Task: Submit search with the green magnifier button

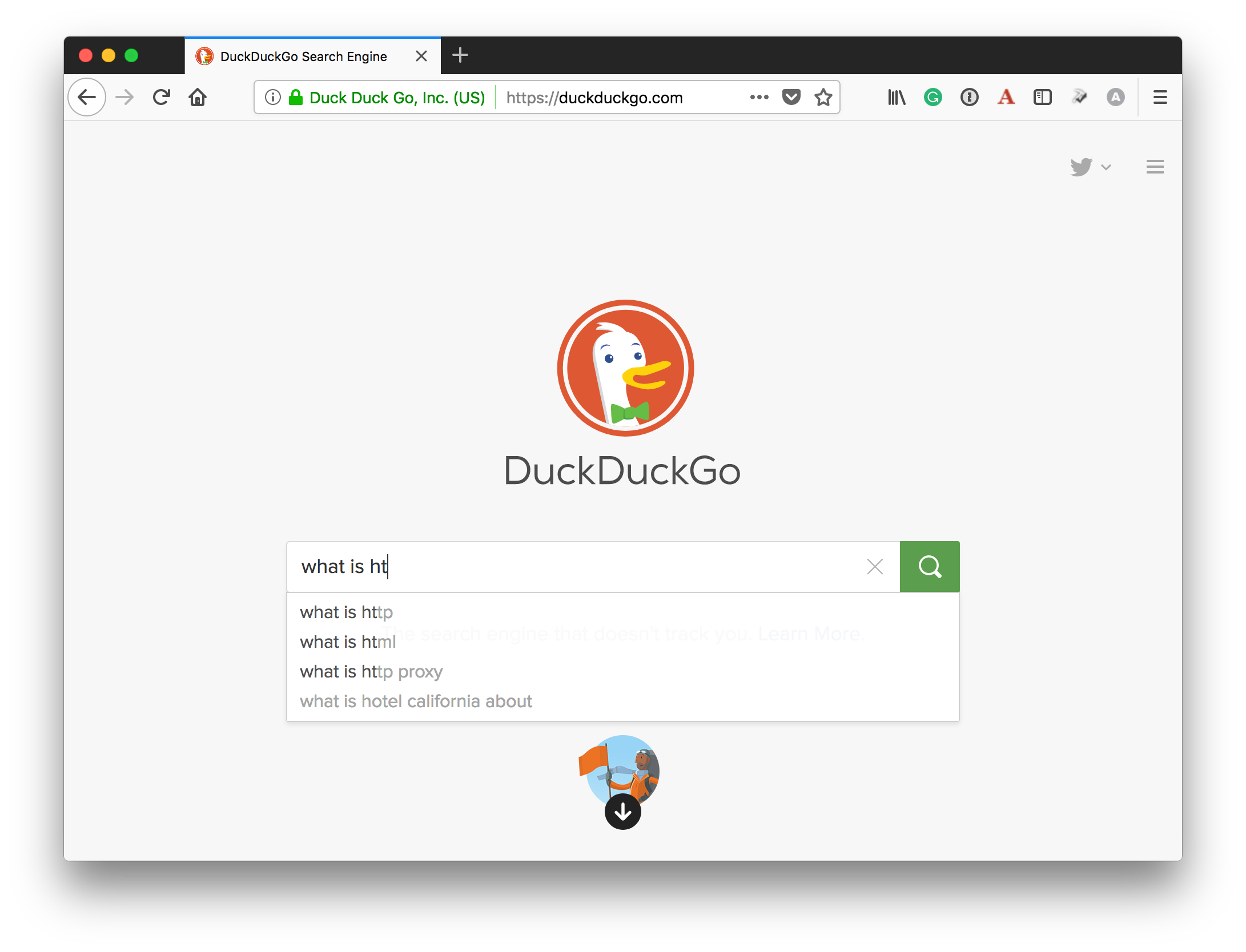Action: (x=930, y=567)
